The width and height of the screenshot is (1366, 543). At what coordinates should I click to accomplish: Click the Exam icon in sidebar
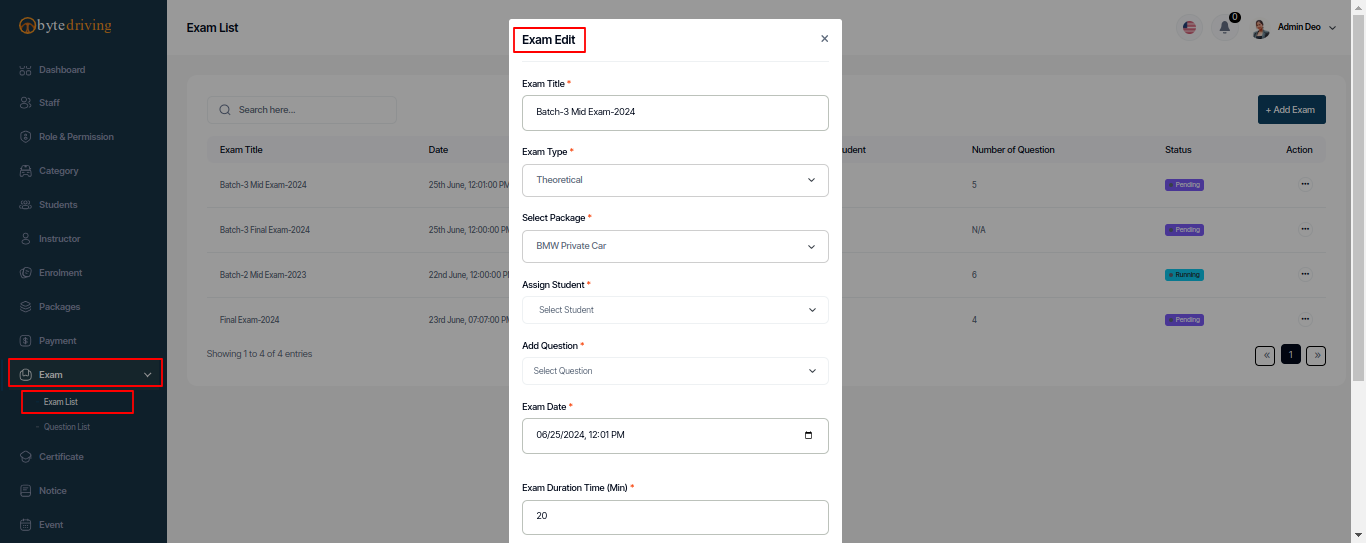coord(26,375)
